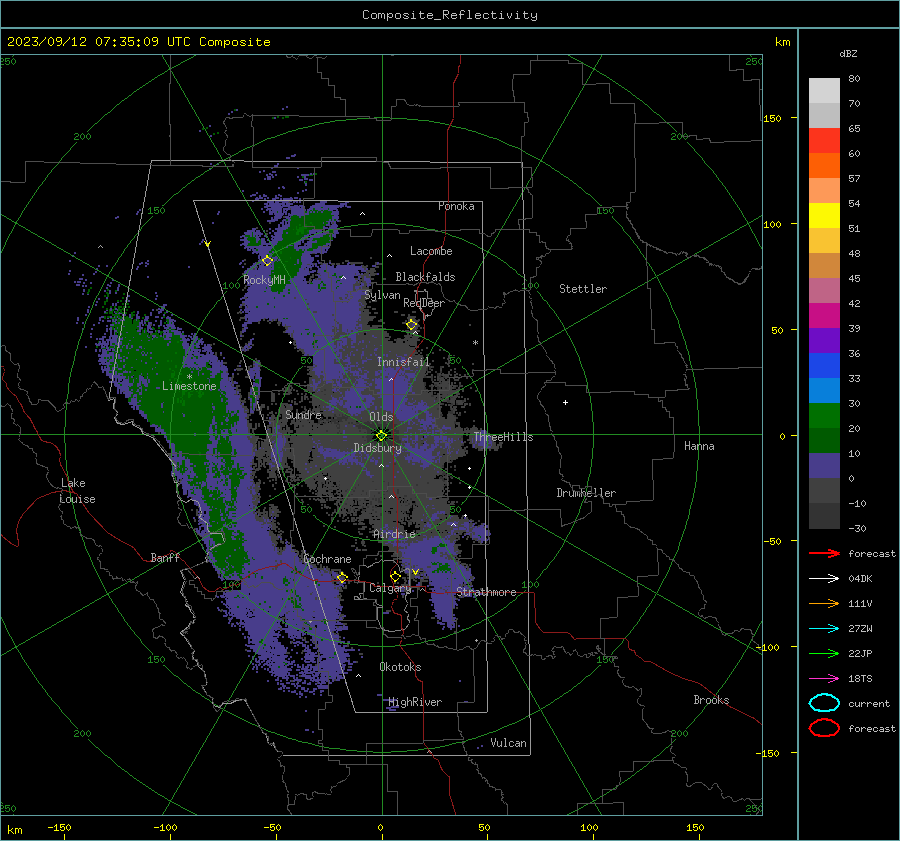The height and width of the screenshot is (841, 900).
Task: Select the RockyMH text label
Action: click(264, 280)
